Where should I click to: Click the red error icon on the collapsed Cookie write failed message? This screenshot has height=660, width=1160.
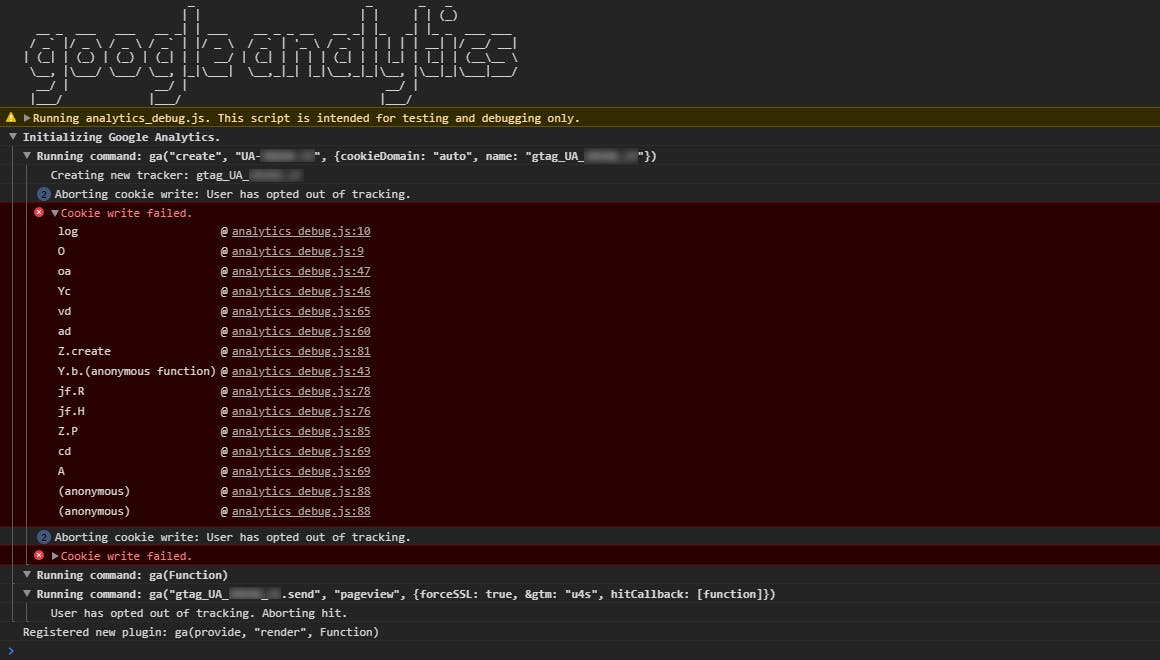(x=39, y=556)
